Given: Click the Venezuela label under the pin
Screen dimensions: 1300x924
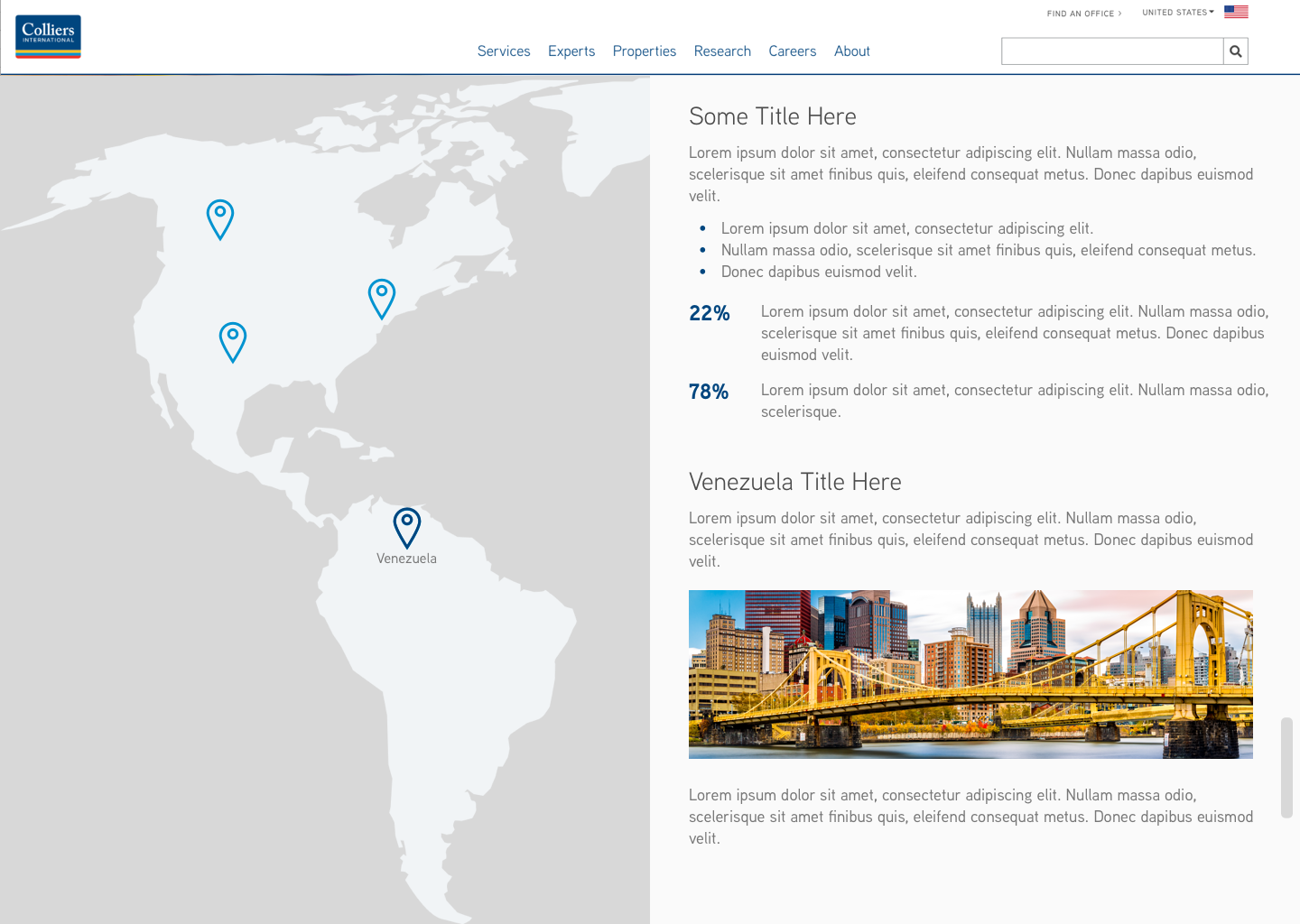Looking at the screenshot, I should (406, 559).
